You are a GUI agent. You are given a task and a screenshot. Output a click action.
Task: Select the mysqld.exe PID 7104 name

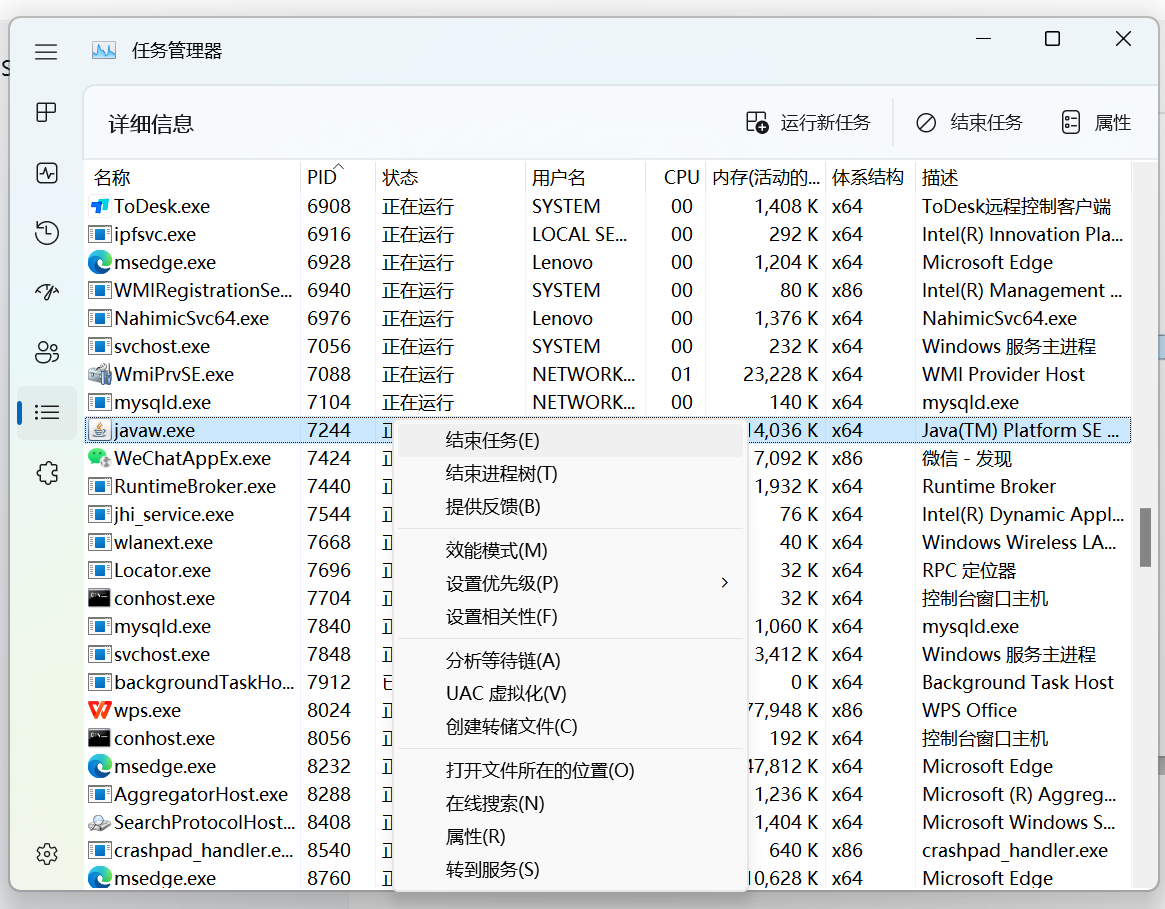coord(163,402)
